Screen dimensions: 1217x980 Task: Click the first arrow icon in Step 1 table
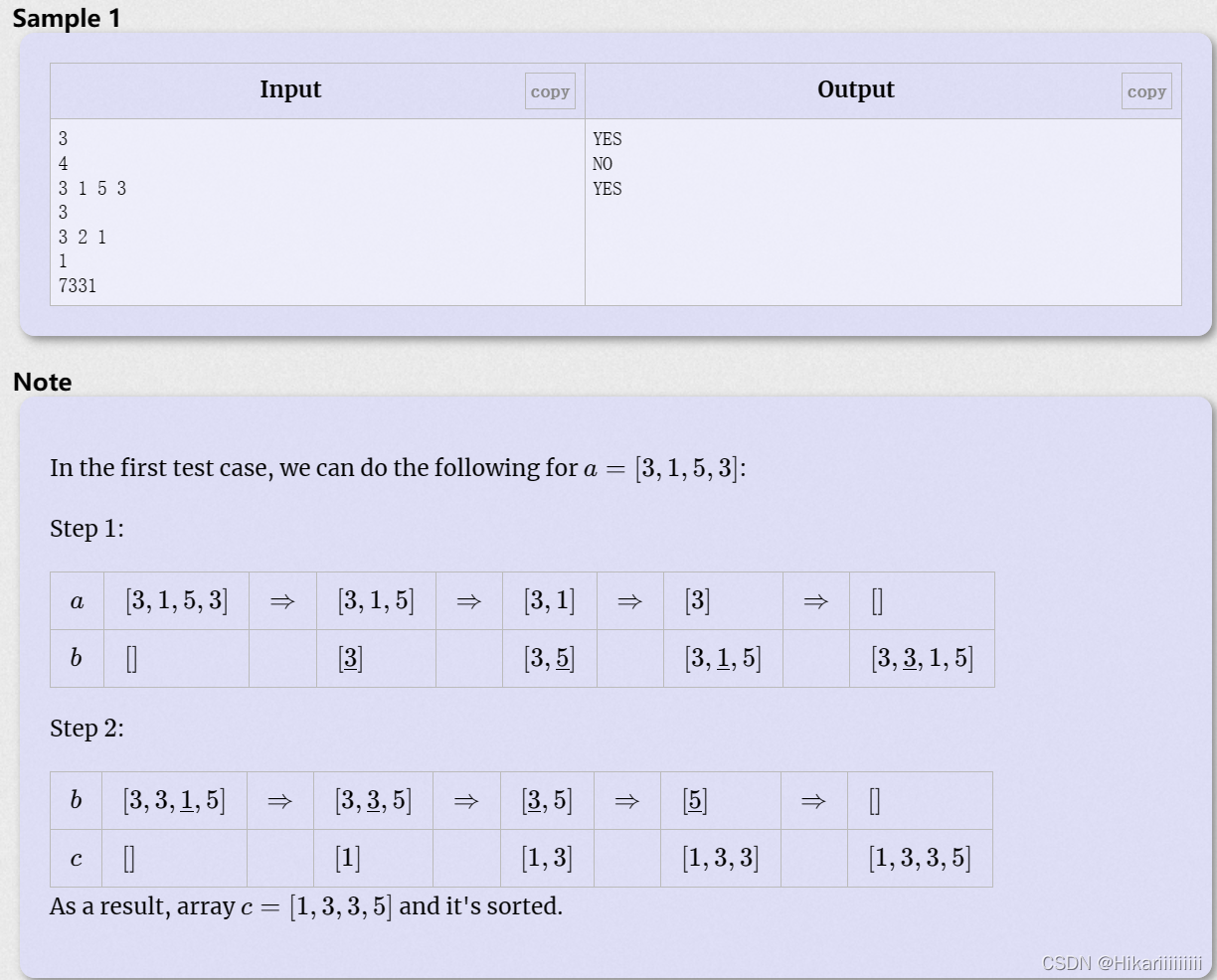tap(280, 600)
